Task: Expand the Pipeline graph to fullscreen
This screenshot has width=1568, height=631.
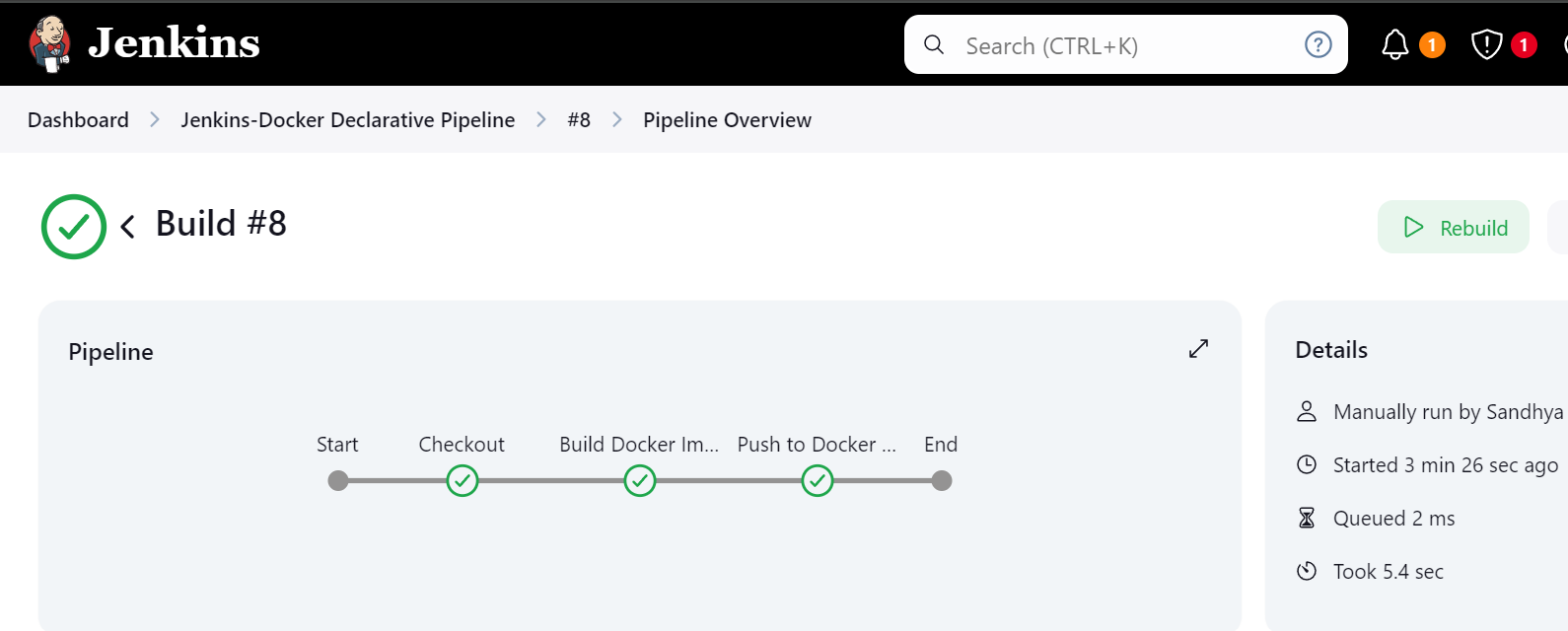Action: point(1198,349)
